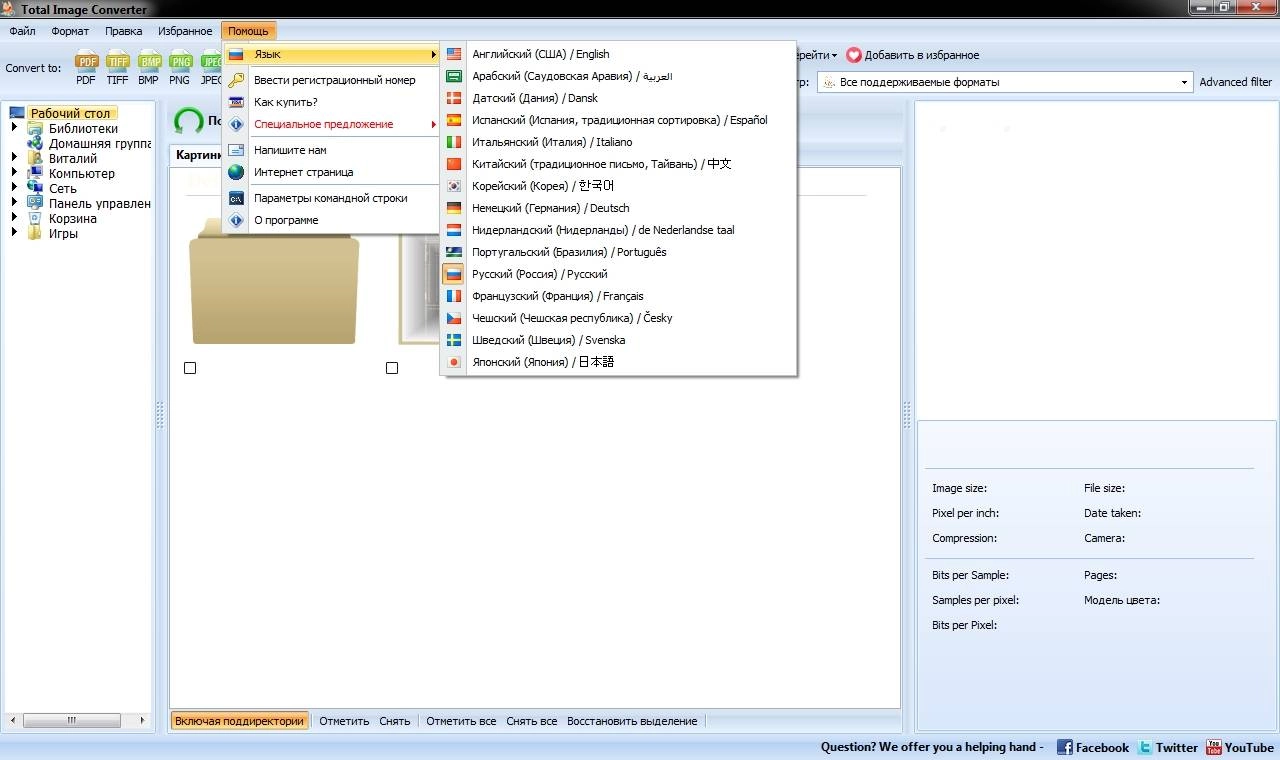1280x760 pixels.
Task: Choose the TIFF conversion icon
Action: point(118,62)
